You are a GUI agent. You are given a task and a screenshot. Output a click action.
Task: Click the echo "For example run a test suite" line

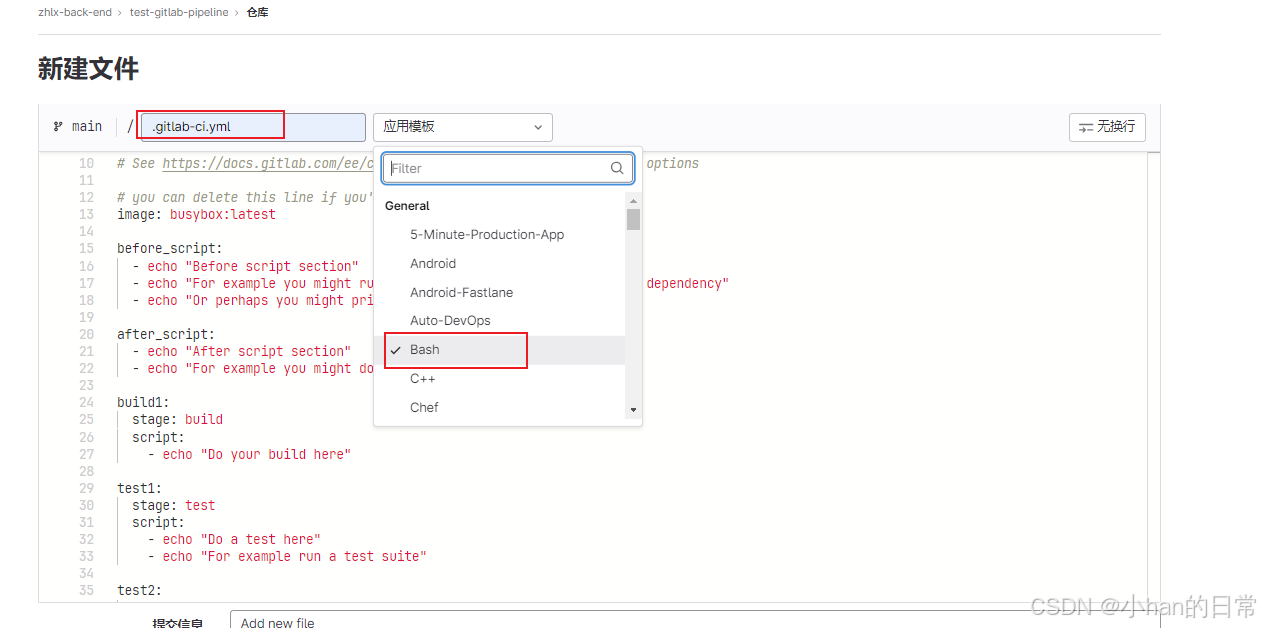click(287, 557)
